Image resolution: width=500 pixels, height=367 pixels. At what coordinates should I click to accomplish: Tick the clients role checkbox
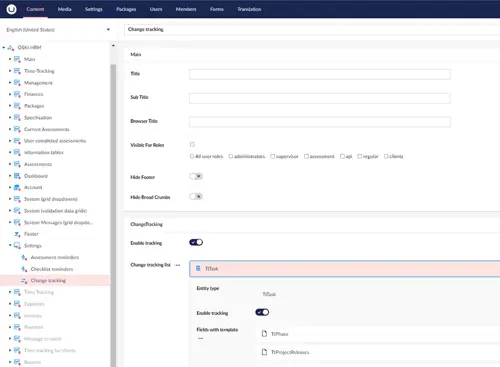386,156
